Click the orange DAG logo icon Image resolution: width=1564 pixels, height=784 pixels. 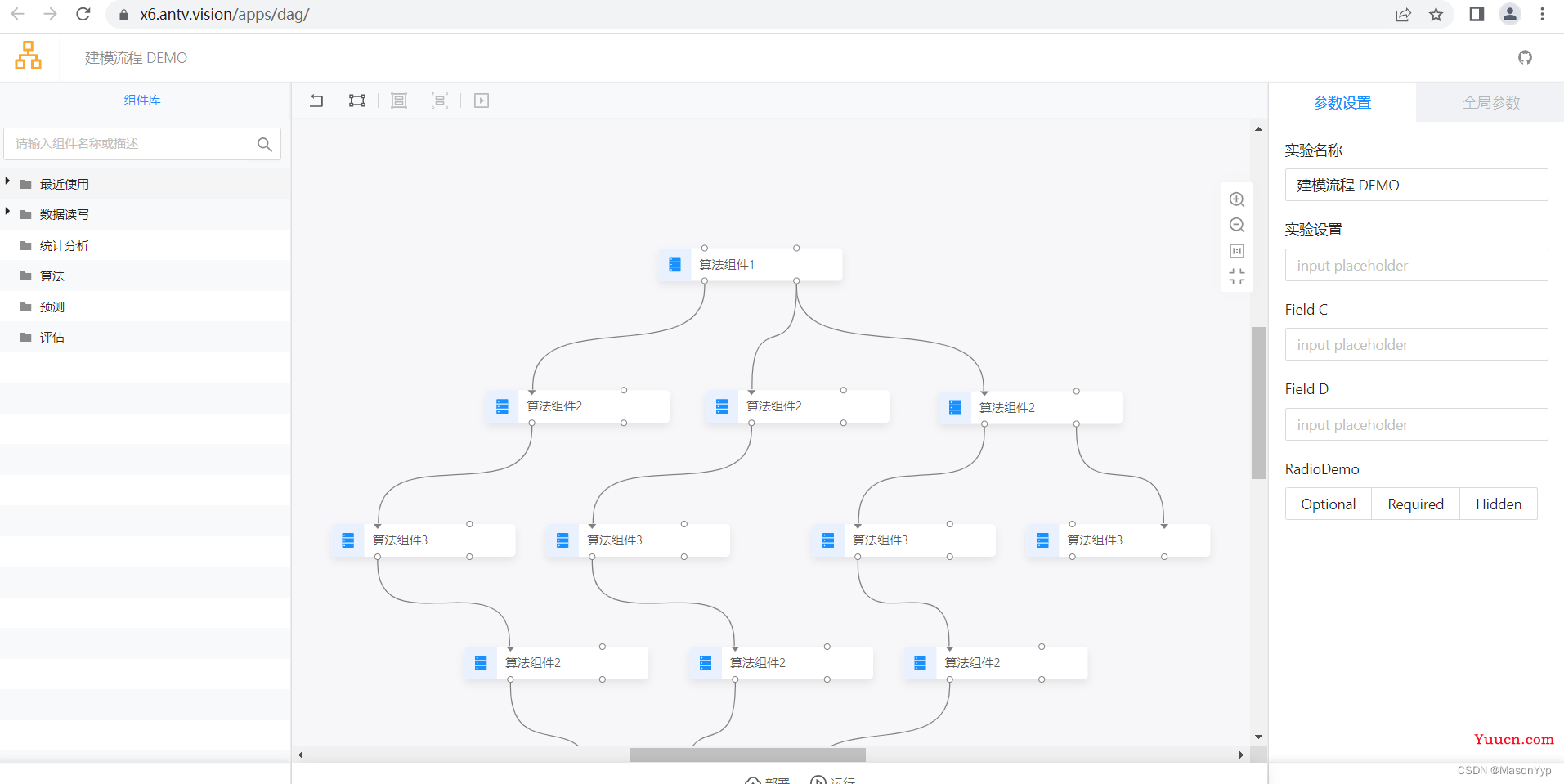29,56
